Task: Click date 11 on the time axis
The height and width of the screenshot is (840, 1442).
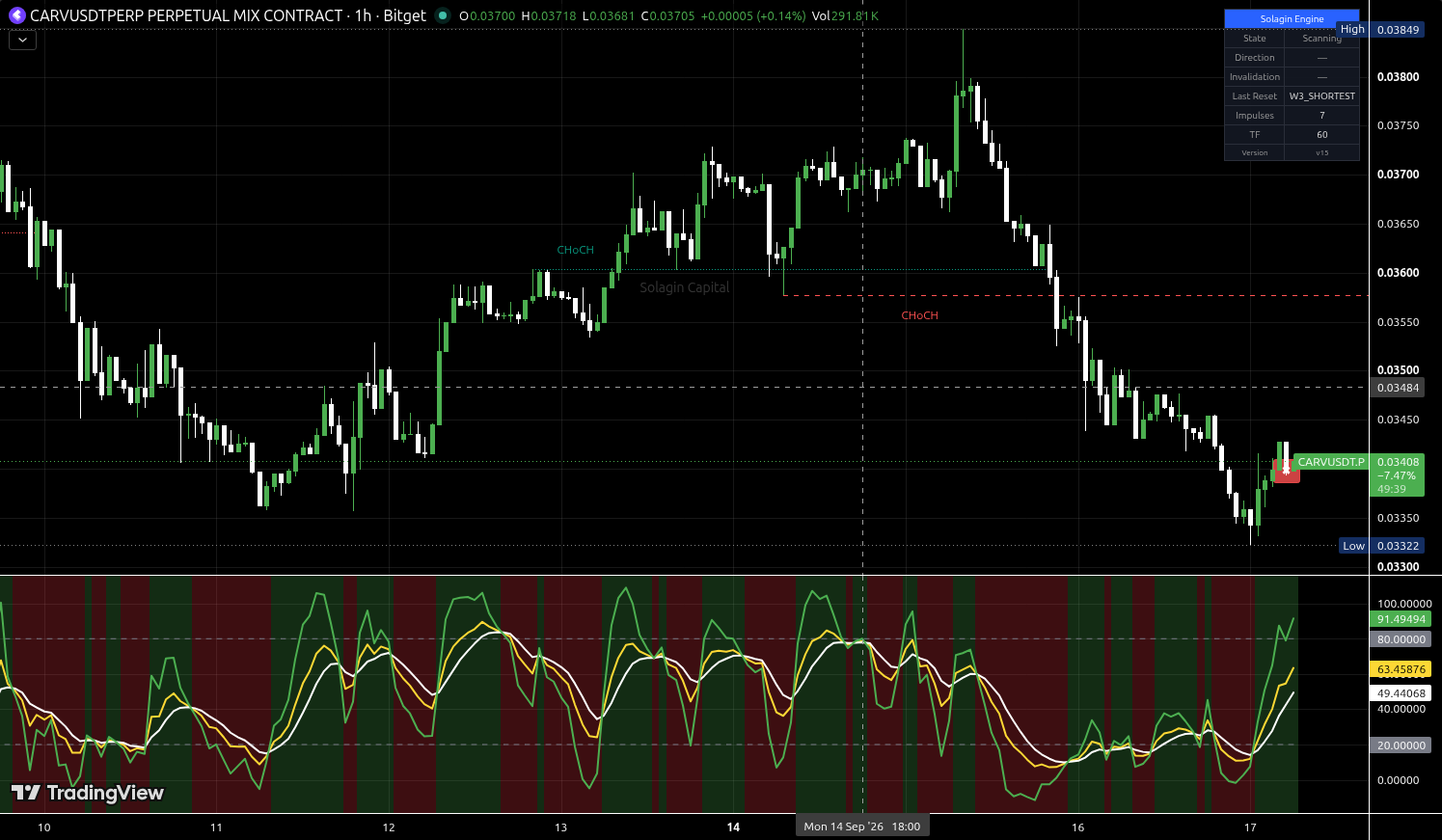Action: click(x=216, y=827)
